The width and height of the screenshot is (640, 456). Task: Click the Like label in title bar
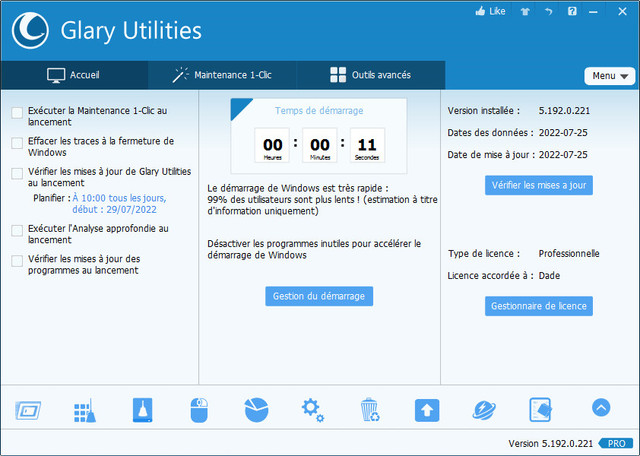click(x=497, y=11)
